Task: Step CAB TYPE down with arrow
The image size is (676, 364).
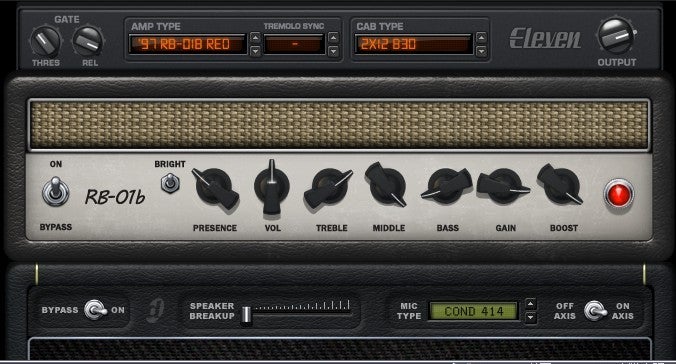Action: 481,51
